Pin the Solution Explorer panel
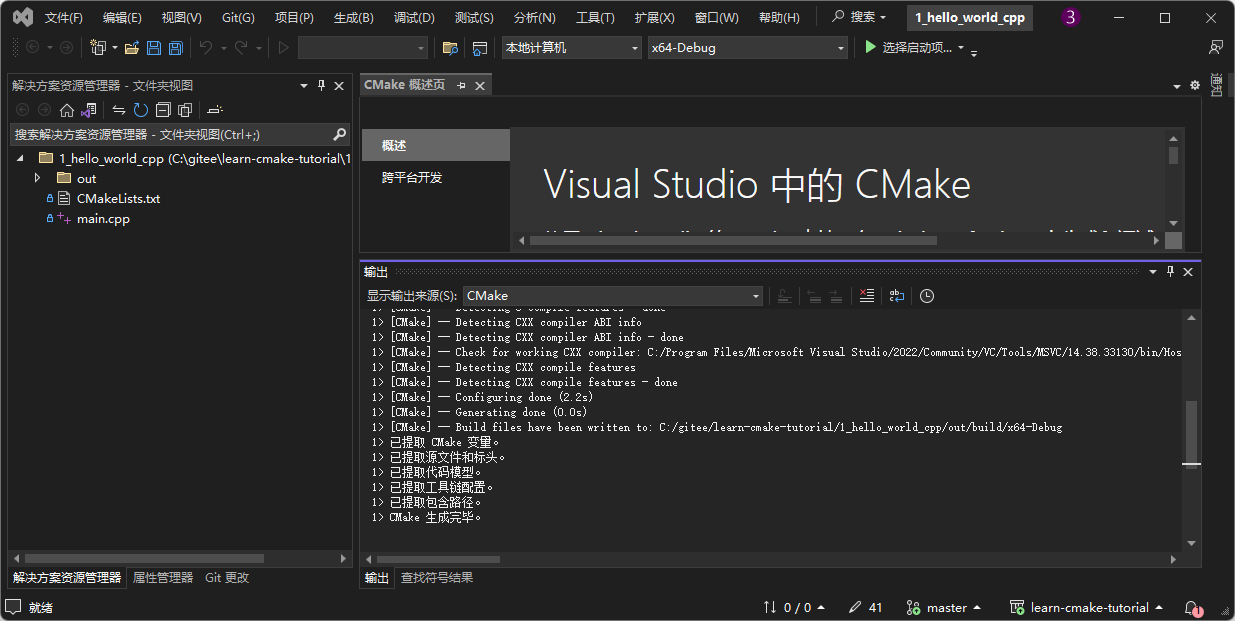The width and height of the screenshot is (1235, 621). coord(320,86)
